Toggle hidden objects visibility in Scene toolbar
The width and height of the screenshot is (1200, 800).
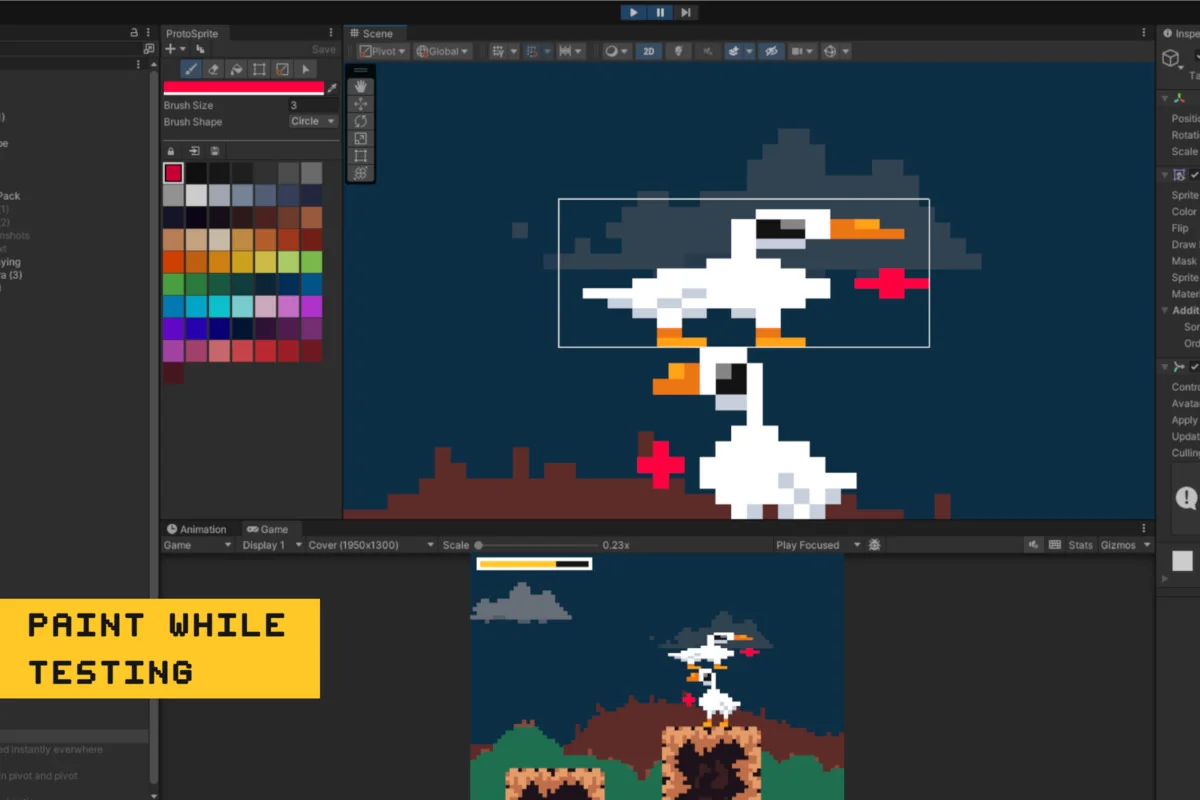tap(770, 51)
